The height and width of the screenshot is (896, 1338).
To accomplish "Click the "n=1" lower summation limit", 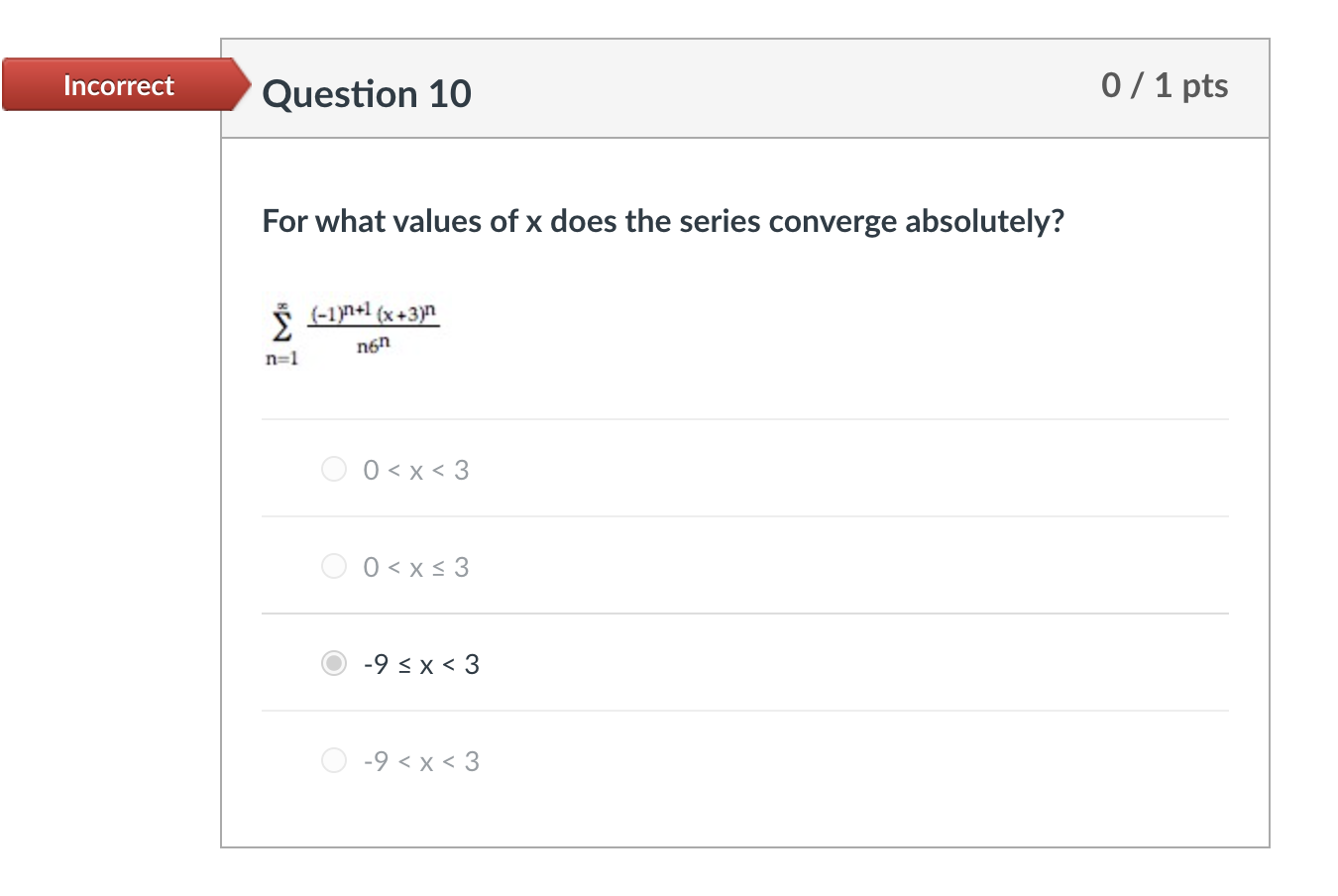I will coord(281,359).
